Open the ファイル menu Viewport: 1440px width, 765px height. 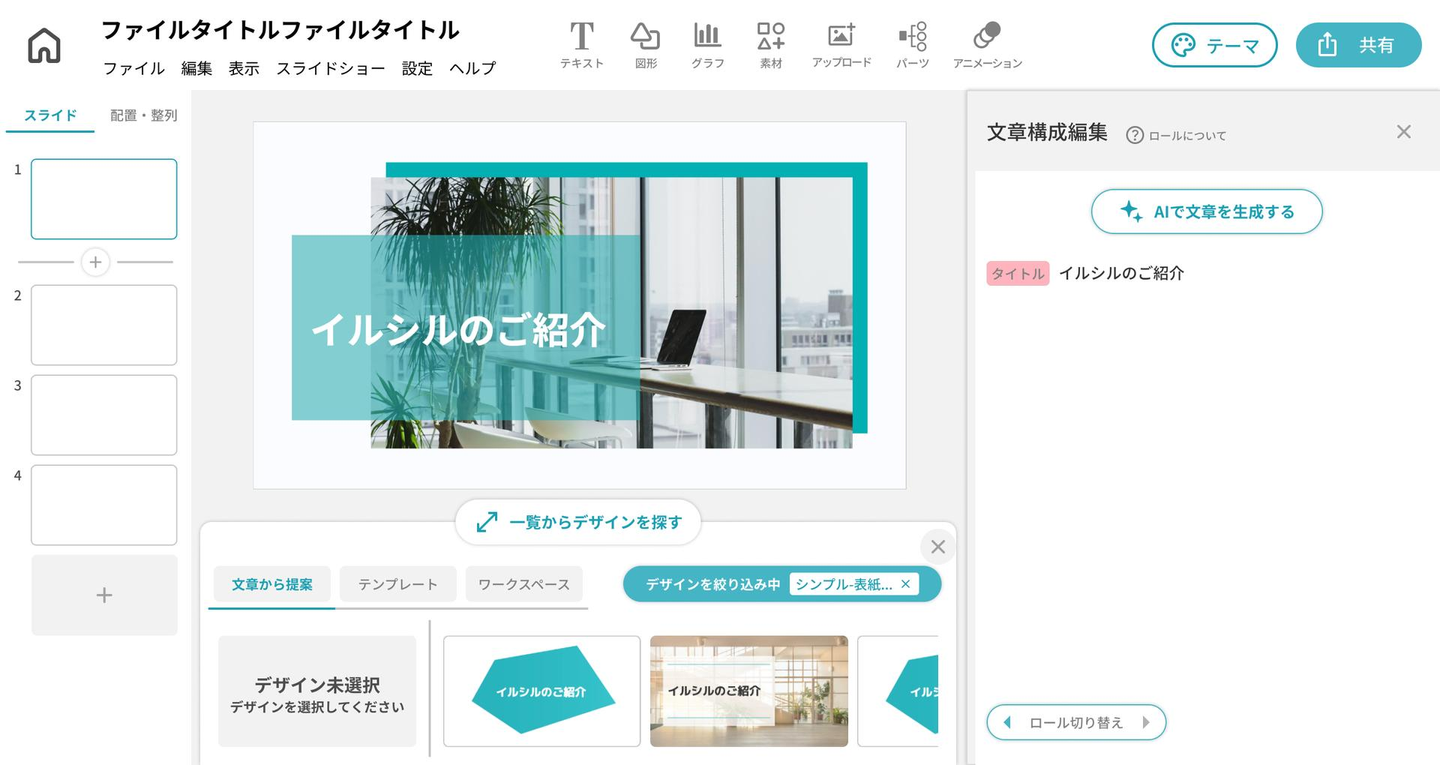134,68
